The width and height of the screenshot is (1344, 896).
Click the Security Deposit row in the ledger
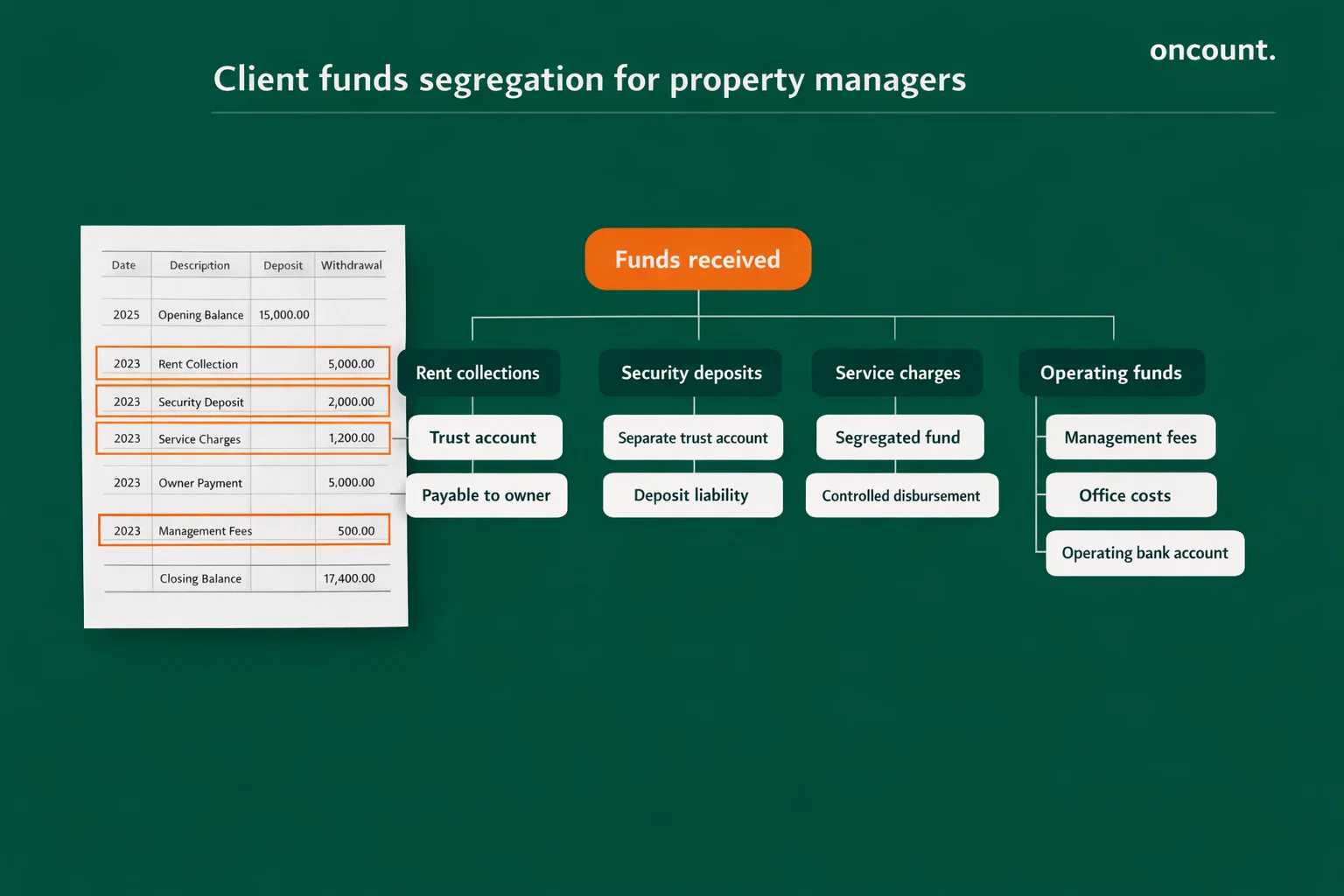coord(242,401)
